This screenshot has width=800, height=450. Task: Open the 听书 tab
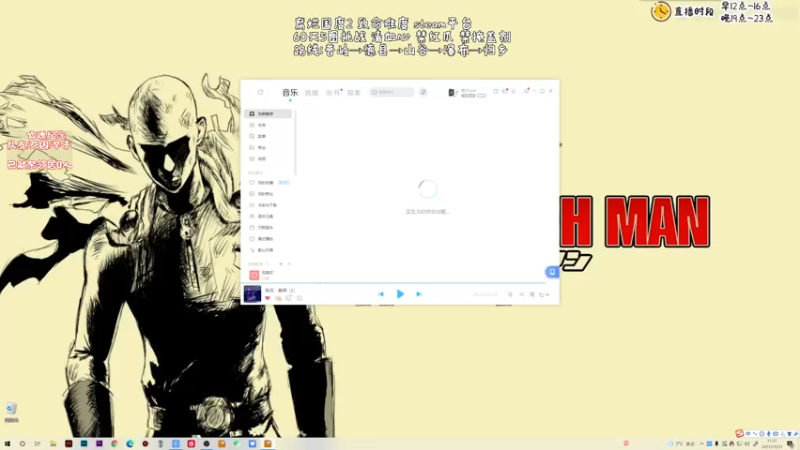[332, 93]
